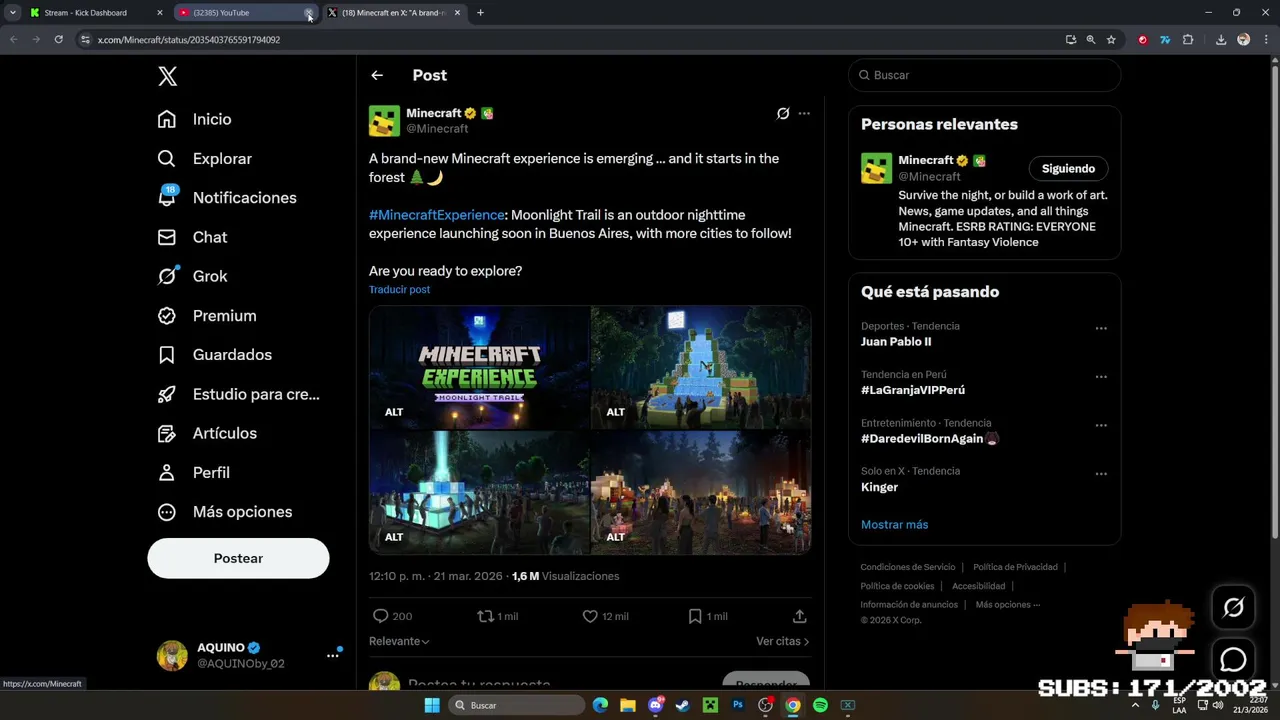Open the Windows Start menu
This screenshot has height=720, width=1280.
(432, 705)
